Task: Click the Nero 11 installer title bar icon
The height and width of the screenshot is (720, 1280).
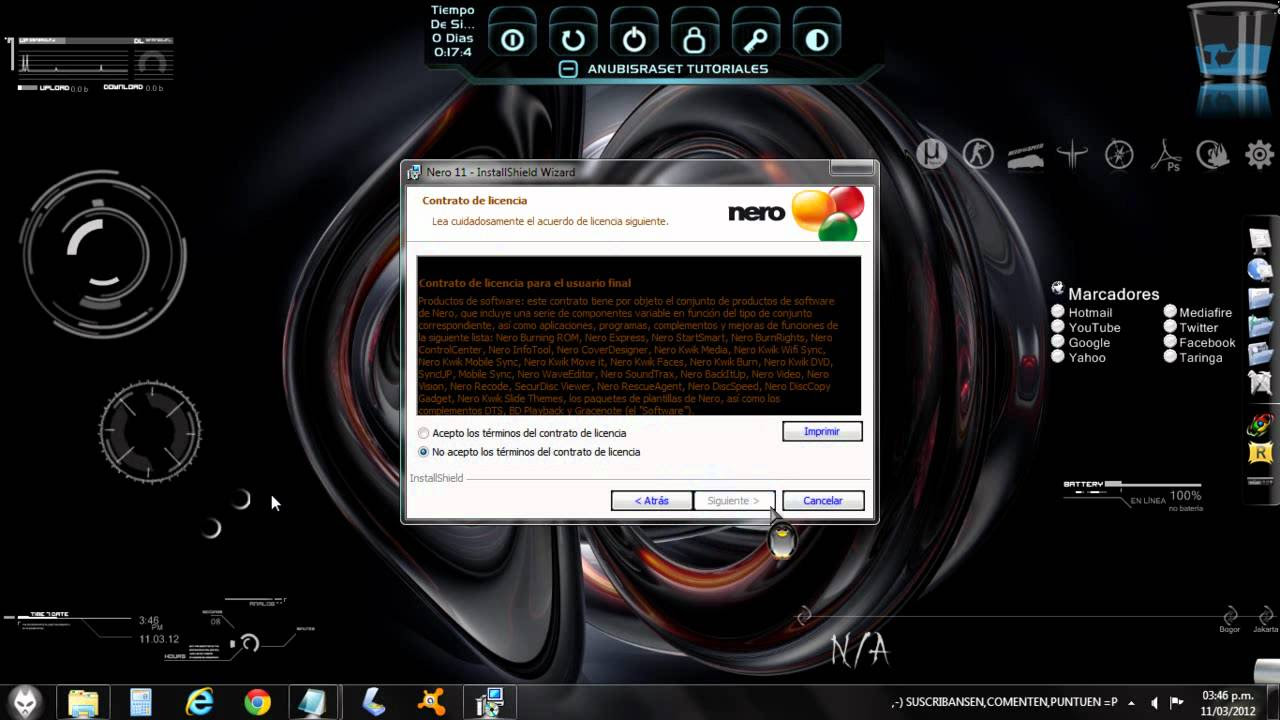Action: (x=414, y=172)
